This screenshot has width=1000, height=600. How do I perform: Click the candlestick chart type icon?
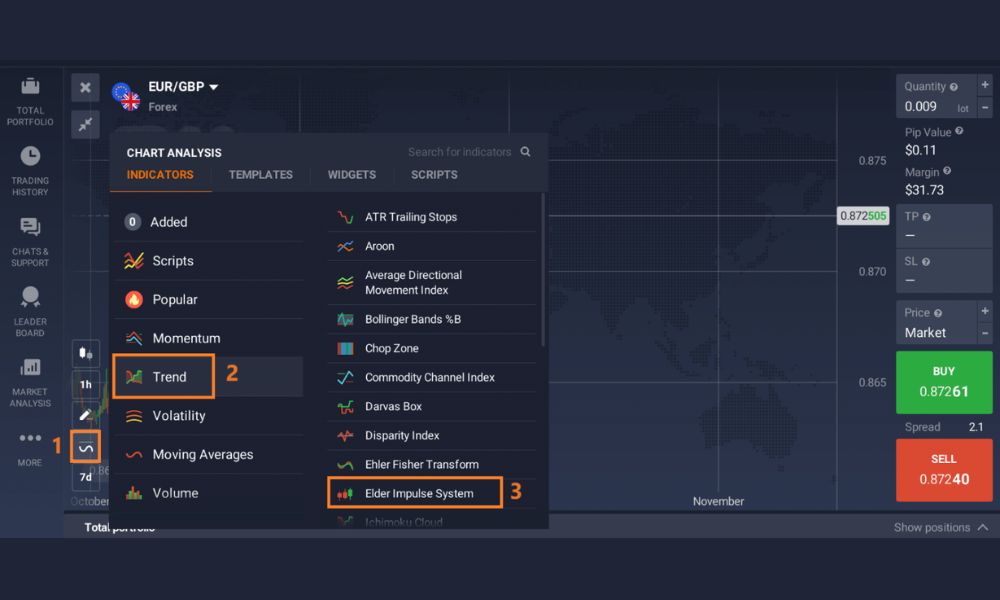point(86,353)
